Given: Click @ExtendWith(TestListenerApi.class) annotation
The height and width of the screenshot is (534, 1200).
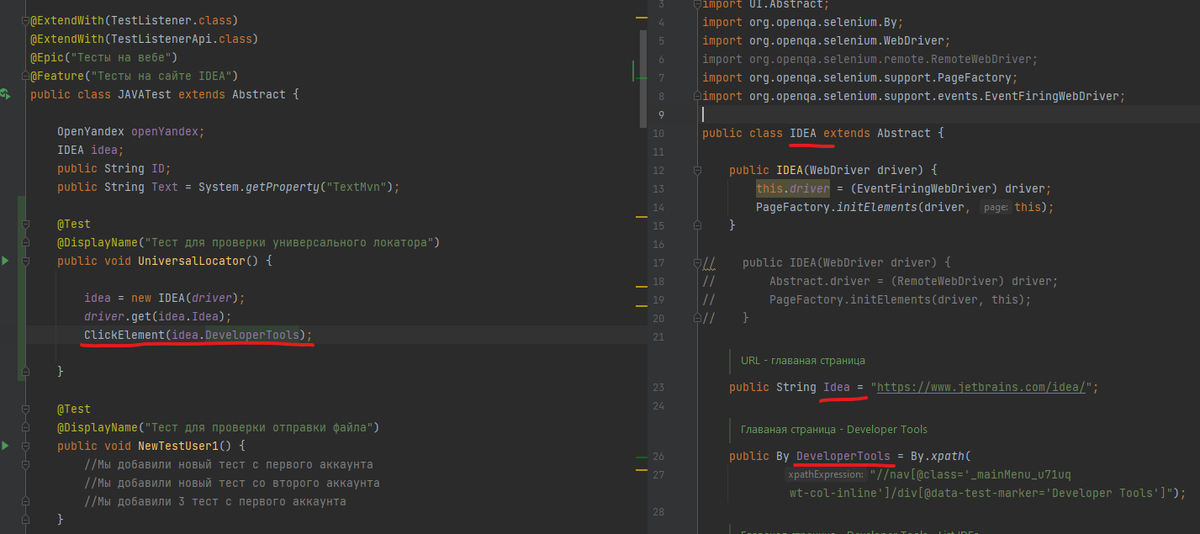Looking at the screenshot, I should pos(144,39).
